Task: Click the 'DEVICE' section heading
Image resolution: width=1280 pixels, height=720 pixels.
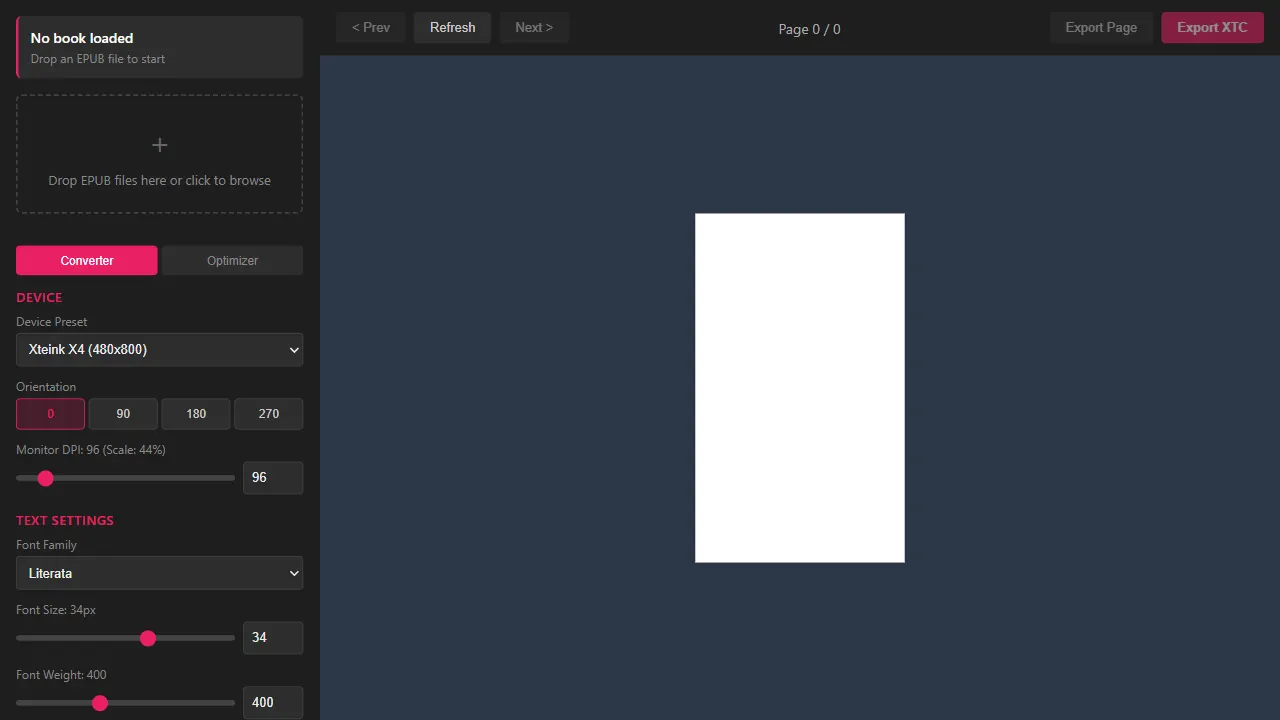Action: coord(39,298)
